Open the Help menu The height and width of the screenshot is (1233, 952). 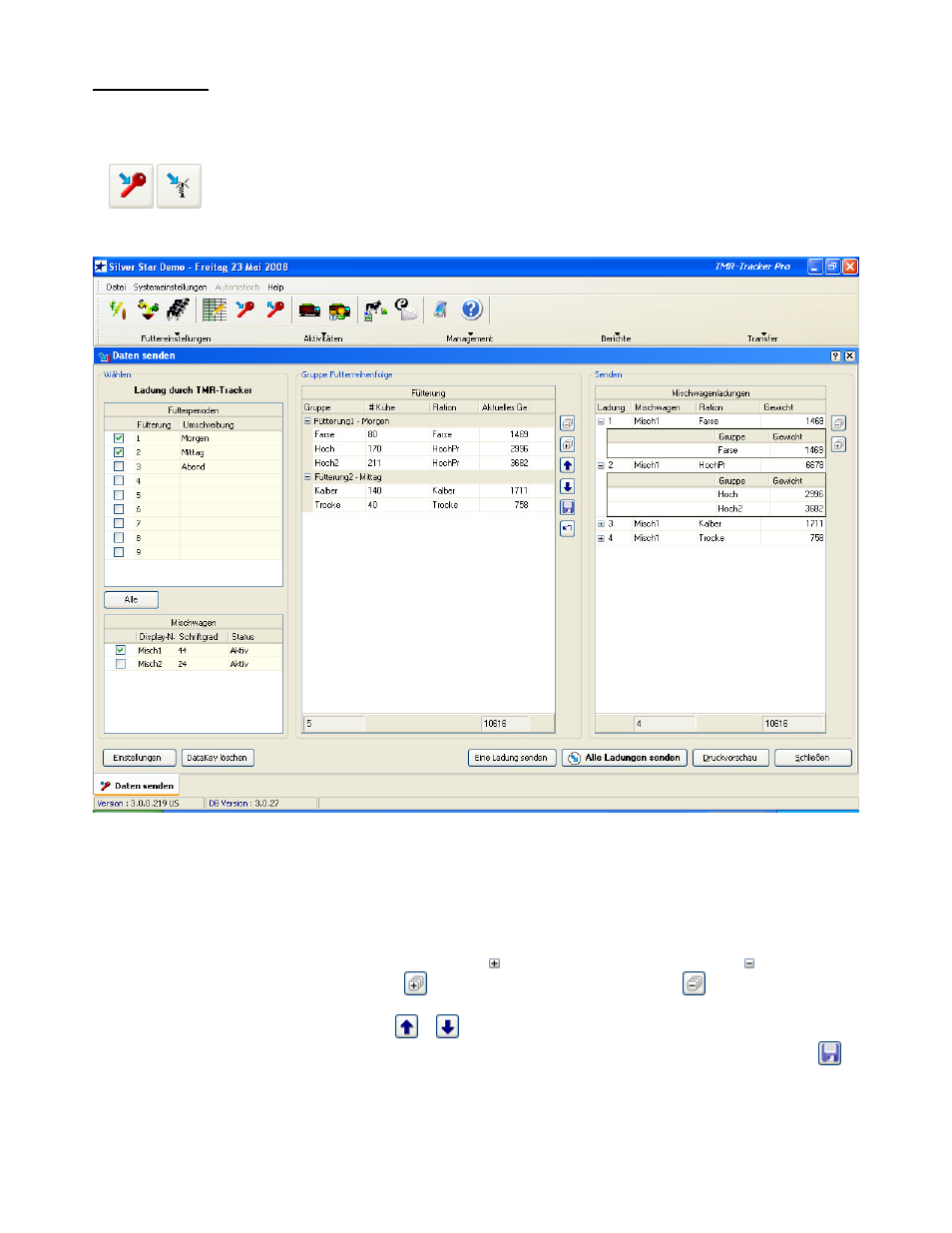point(275,288)
